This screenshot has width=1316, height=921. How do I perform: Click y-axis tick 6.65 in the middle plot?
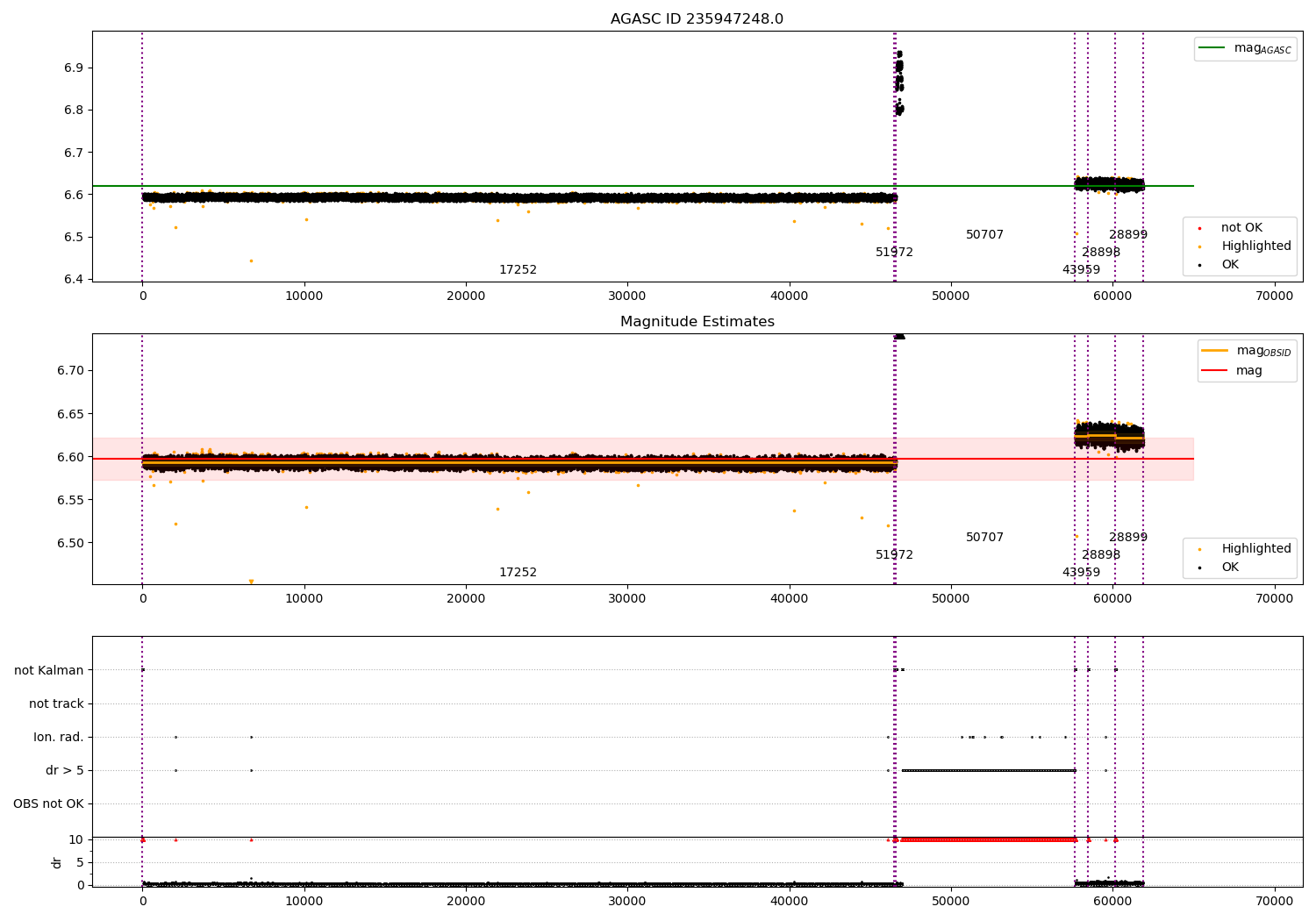click(70, 414)
